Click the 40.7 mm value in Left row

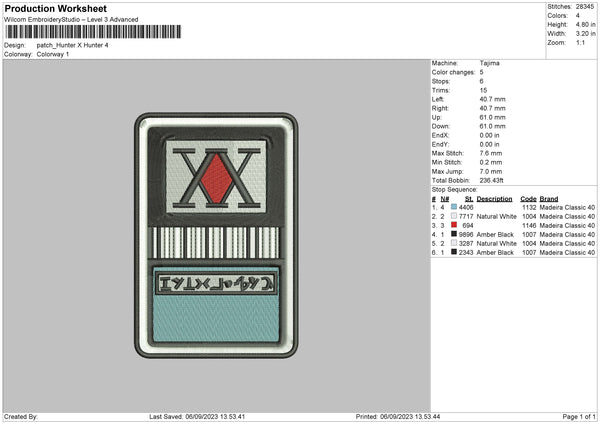[x=492, y=99]
